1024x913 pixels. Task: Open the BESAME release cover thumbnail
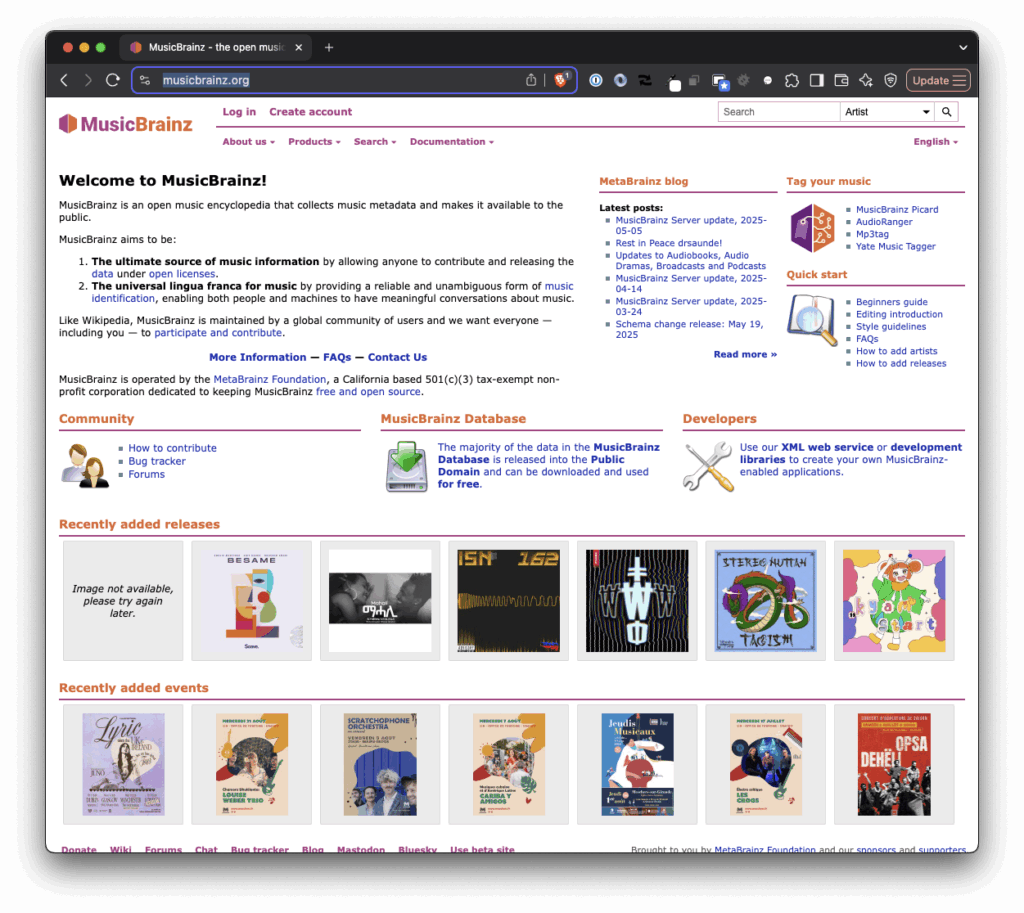point(251,601)
